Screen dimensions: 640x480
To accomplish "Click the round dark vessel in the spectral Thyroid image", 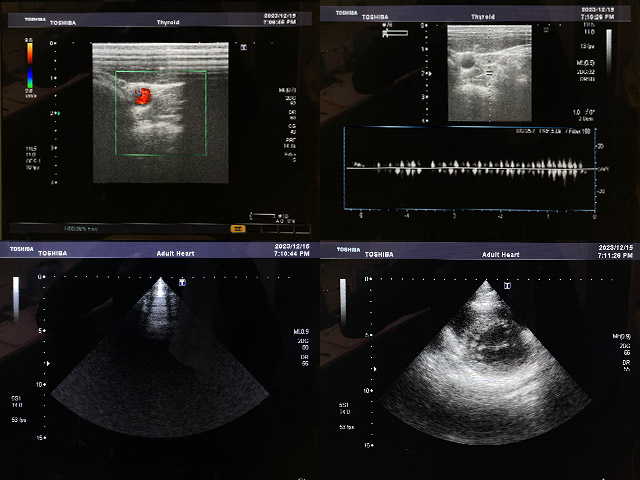I will (467, 63).
